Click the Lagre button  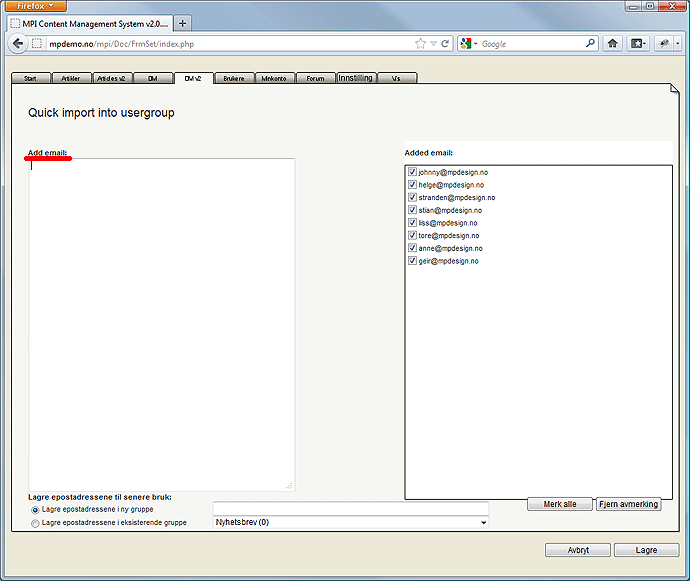[x=646, y=550]
